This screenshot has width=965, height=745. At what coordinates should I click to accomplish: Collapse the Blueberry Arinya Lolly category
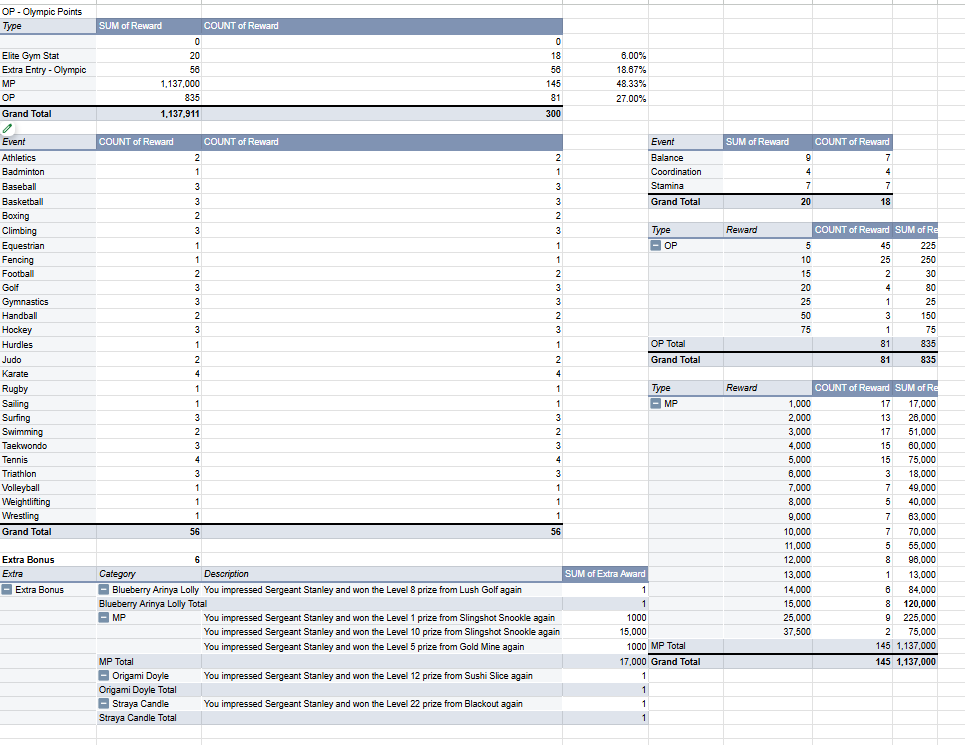[x=104, y=589]
